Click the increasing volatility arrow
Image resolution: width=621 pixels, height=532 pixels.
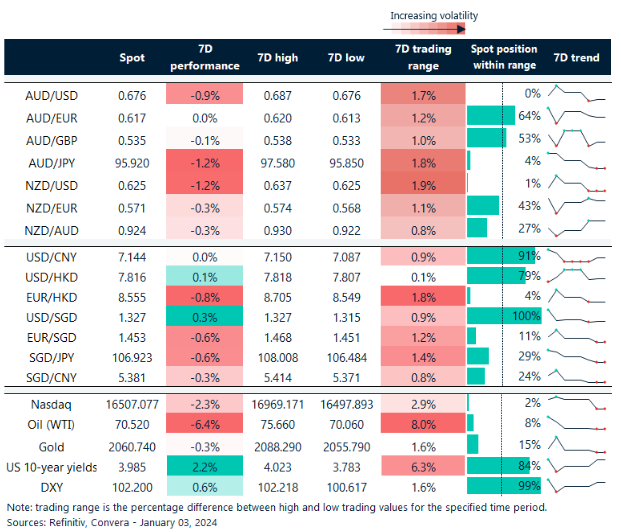(x=433, y=29)
